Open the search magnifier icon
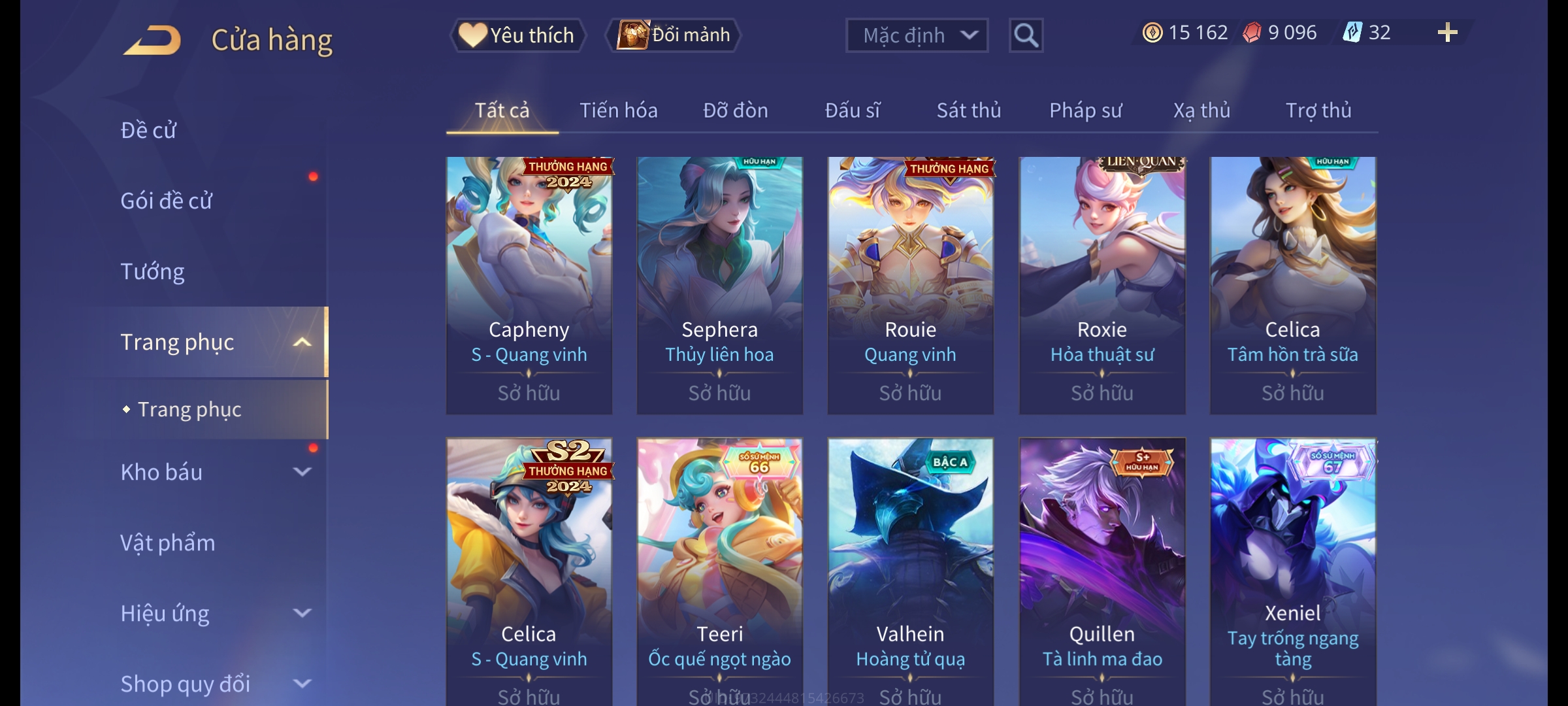Viewport: 1568px width, 706px height. pos(1026,35)
